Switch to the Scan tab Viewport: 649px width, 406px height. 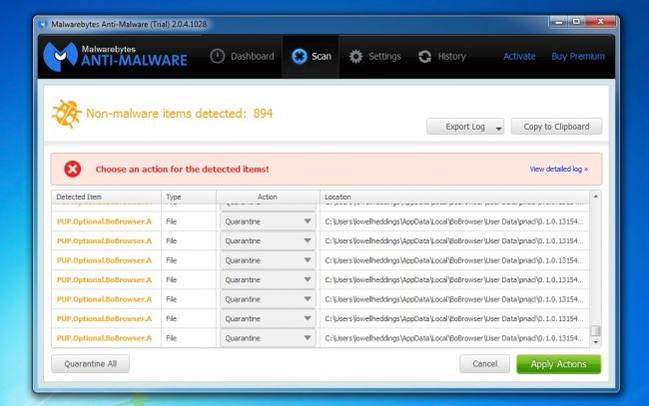311,56
